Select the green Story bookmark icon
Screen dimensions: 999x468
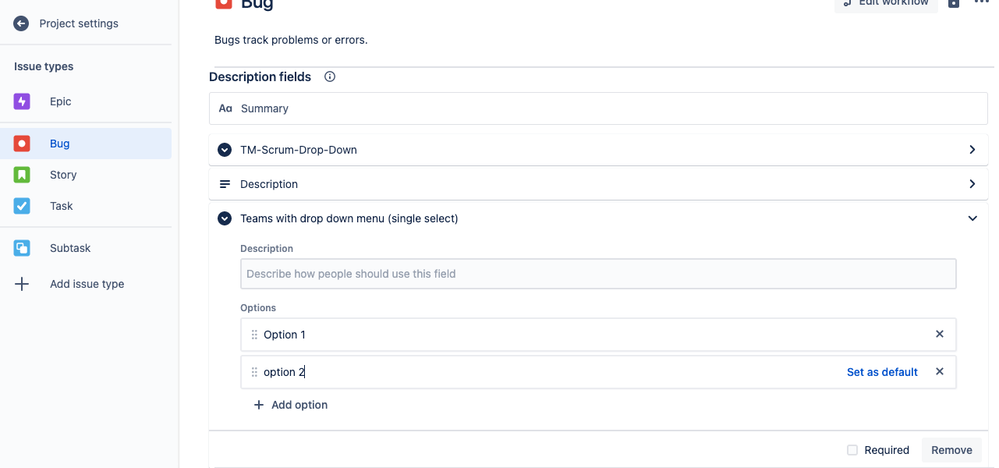pyautogui.click(x=22, y=174)
